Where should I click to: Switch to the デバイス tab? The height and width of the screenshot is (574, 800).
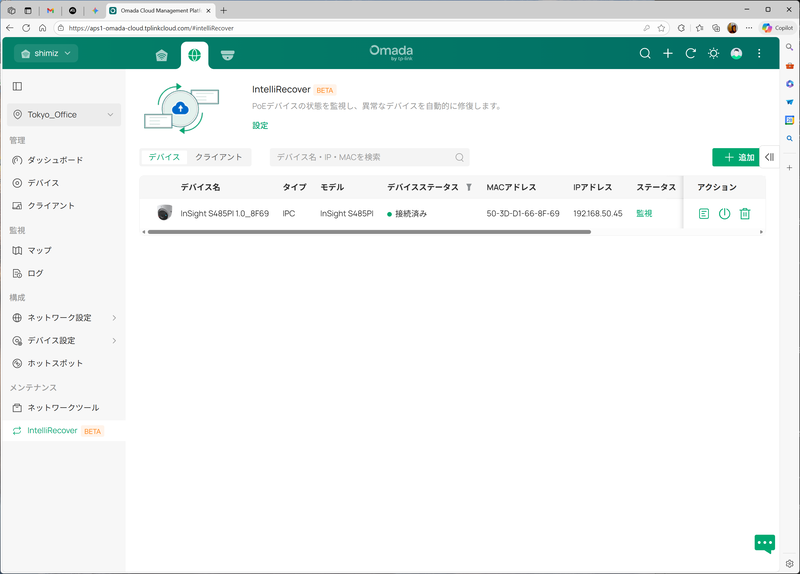(164, 157)
